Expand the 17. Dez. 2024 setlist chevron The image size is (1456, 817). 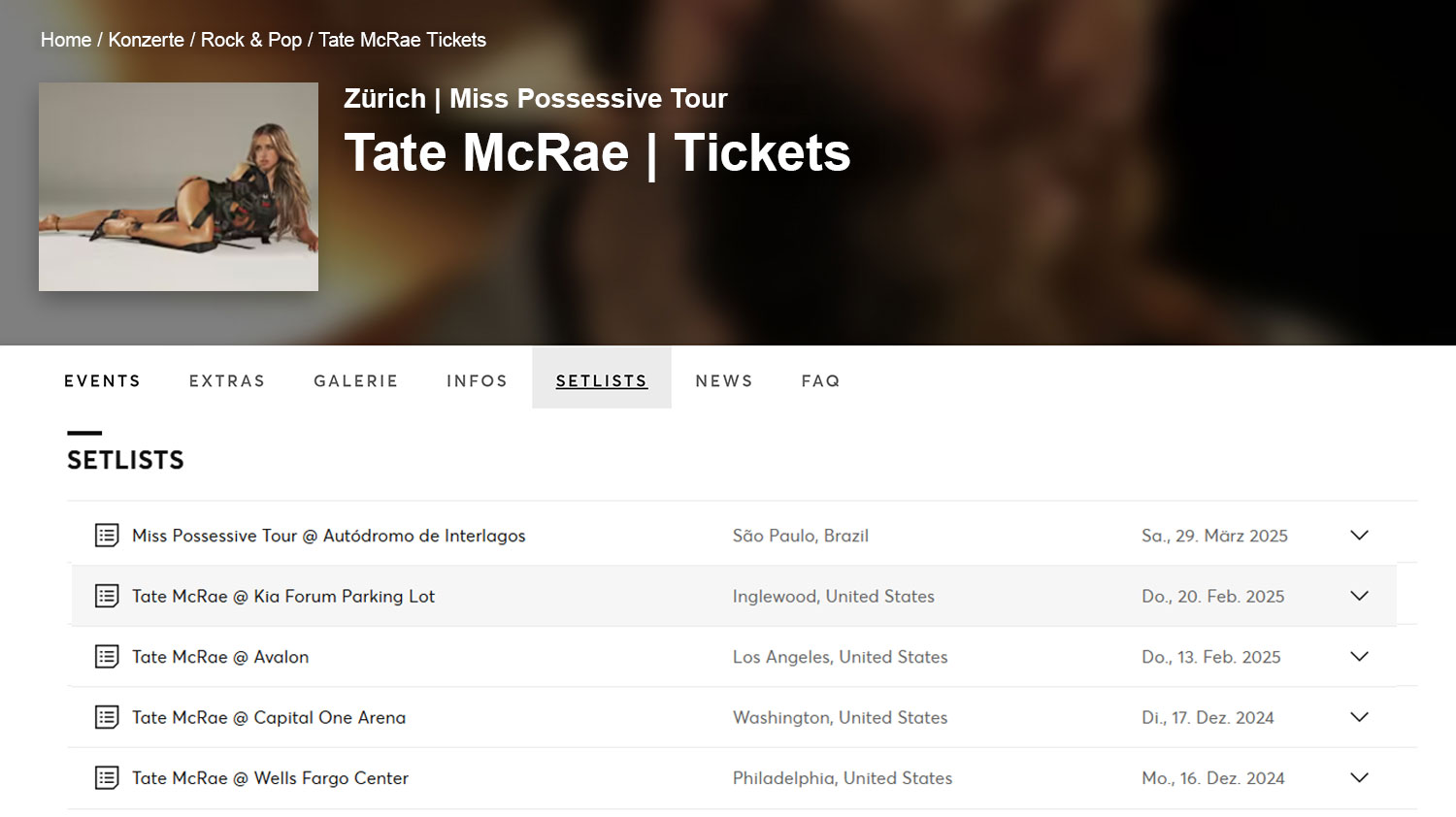[1359, 717]
